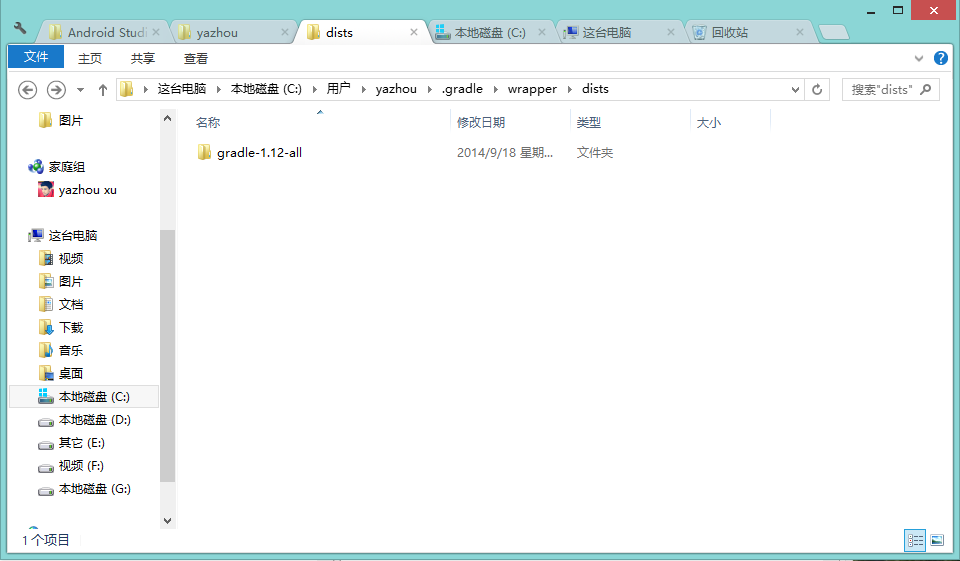Click 这台电脑 in the address path
This screenshot has width=960, height=561.
coord(182,89)
